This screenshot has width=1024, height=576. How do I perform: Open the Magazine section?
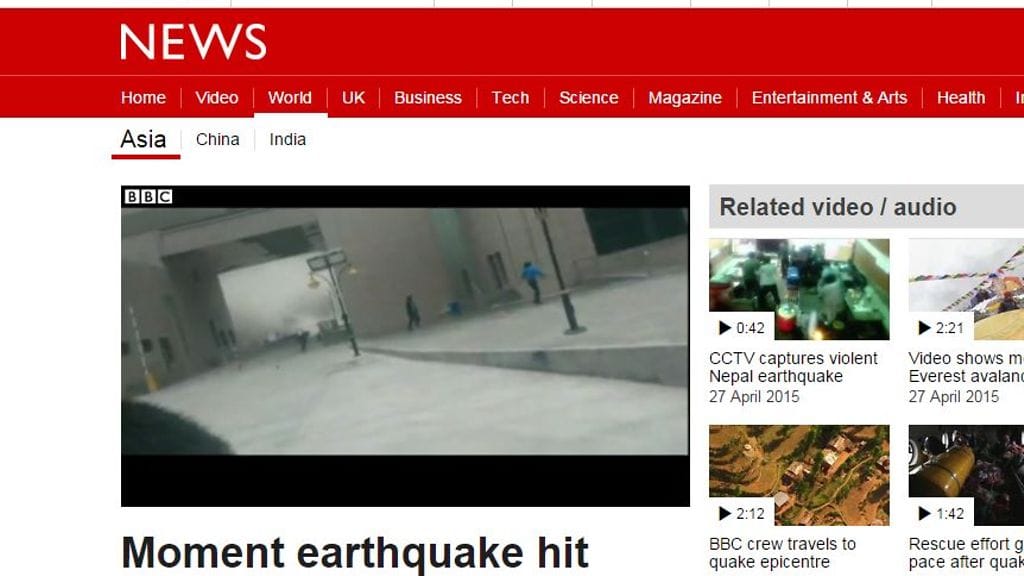click(x=685, y=98)
